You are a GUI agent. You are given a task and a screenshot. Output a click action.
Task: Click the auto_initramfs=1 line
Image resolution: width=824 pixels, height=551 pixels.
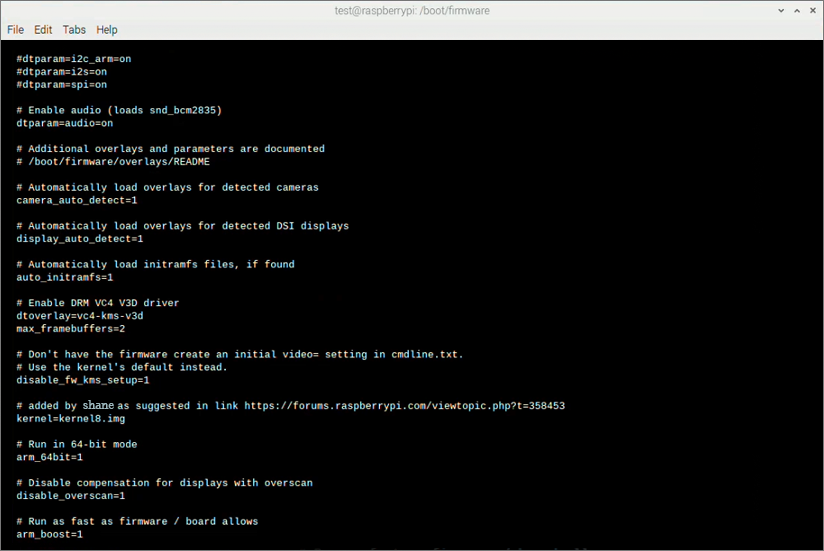[65, 277]
